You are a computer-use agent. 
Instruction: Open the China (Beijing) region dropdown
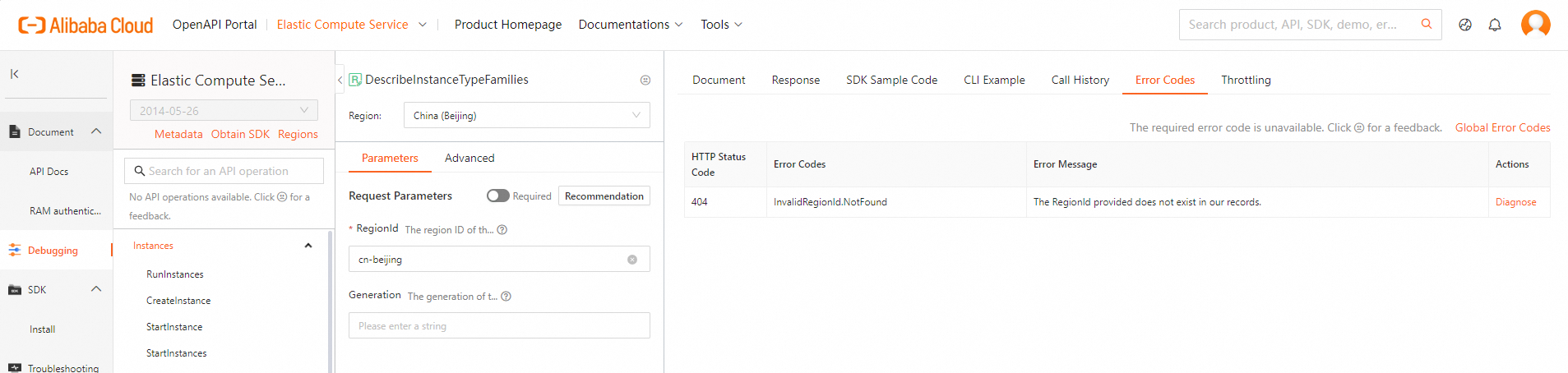click(x=526, y=116)
